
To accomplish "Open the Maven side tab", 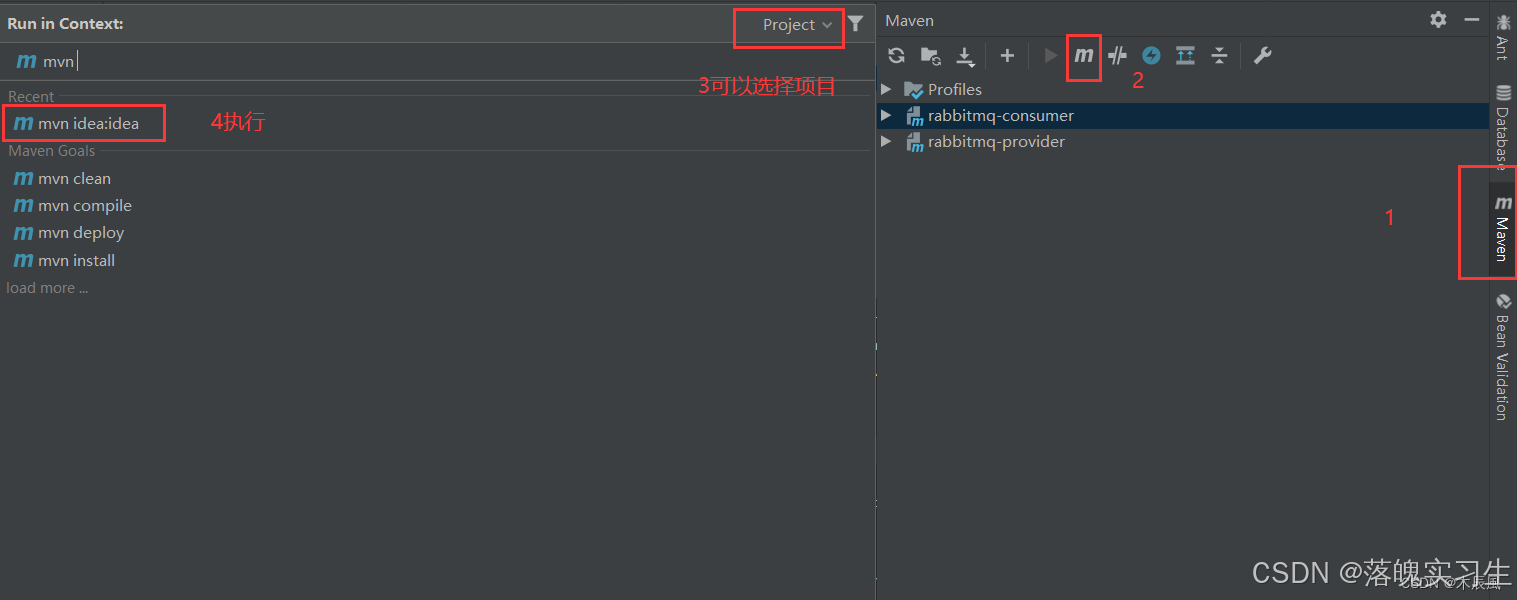I will (x=1502, y=229).
